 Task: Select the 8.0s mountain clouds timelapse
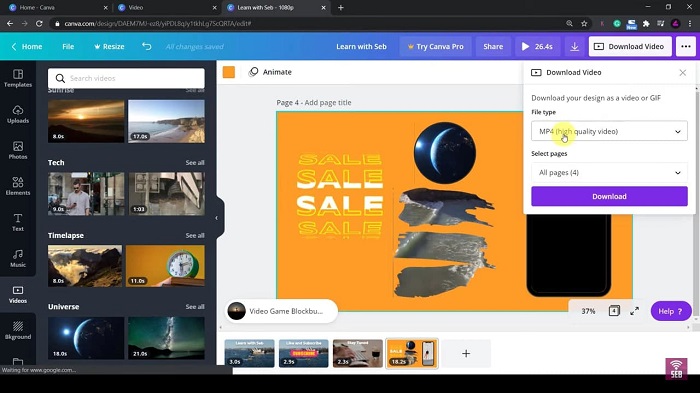pos(85,266)
